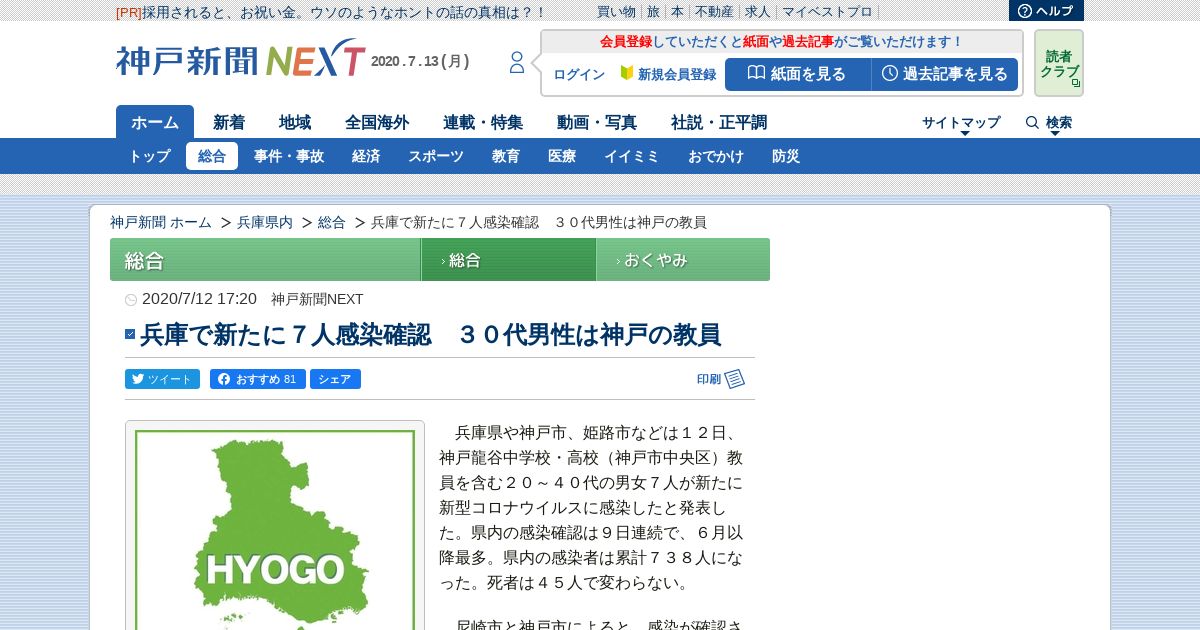Open 経済 submenu item
The width and height of the screenshot is (1200, 630).
(366, 156)
